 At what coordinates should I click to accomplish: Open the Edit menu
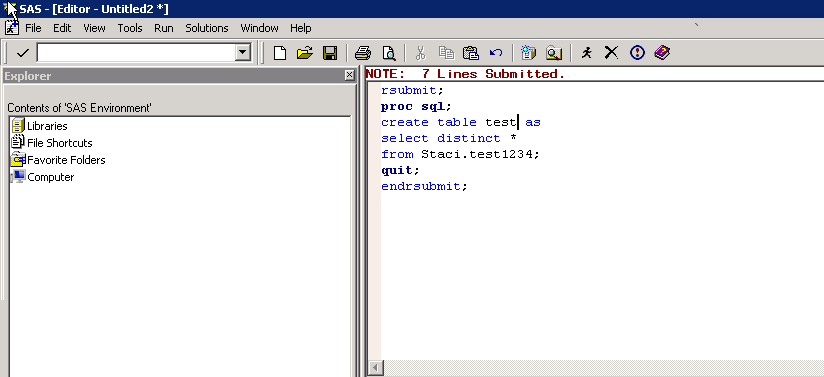[x=62, y=28]
